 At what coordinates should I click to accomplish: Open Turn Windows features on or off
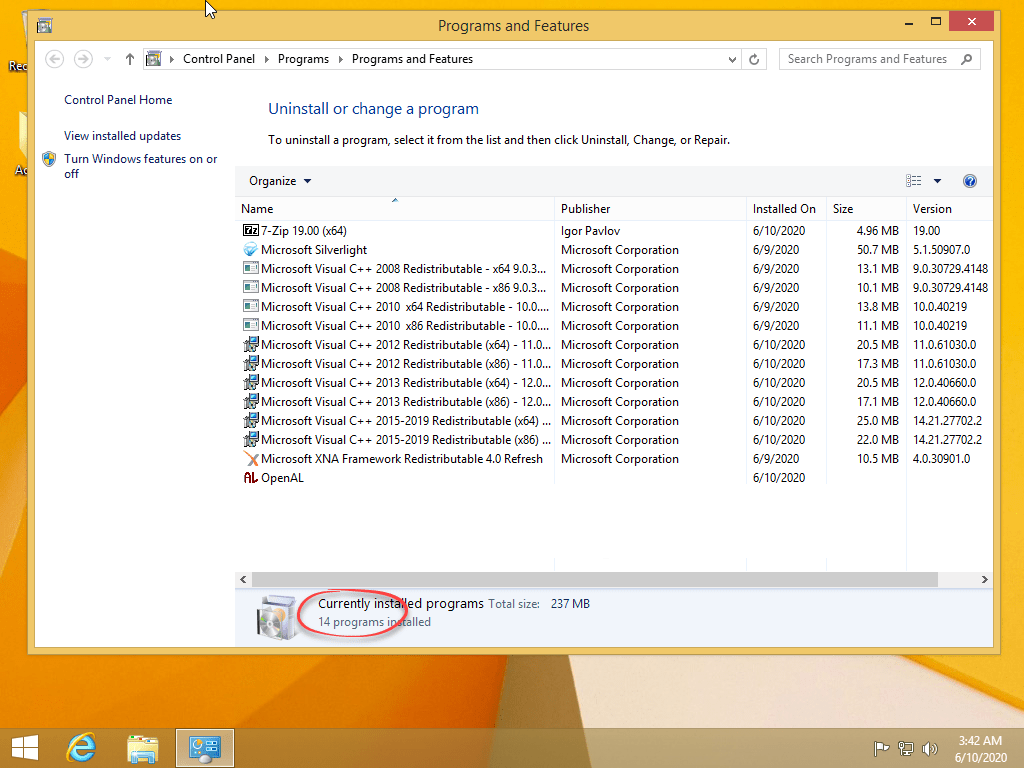tap(140, 166)
